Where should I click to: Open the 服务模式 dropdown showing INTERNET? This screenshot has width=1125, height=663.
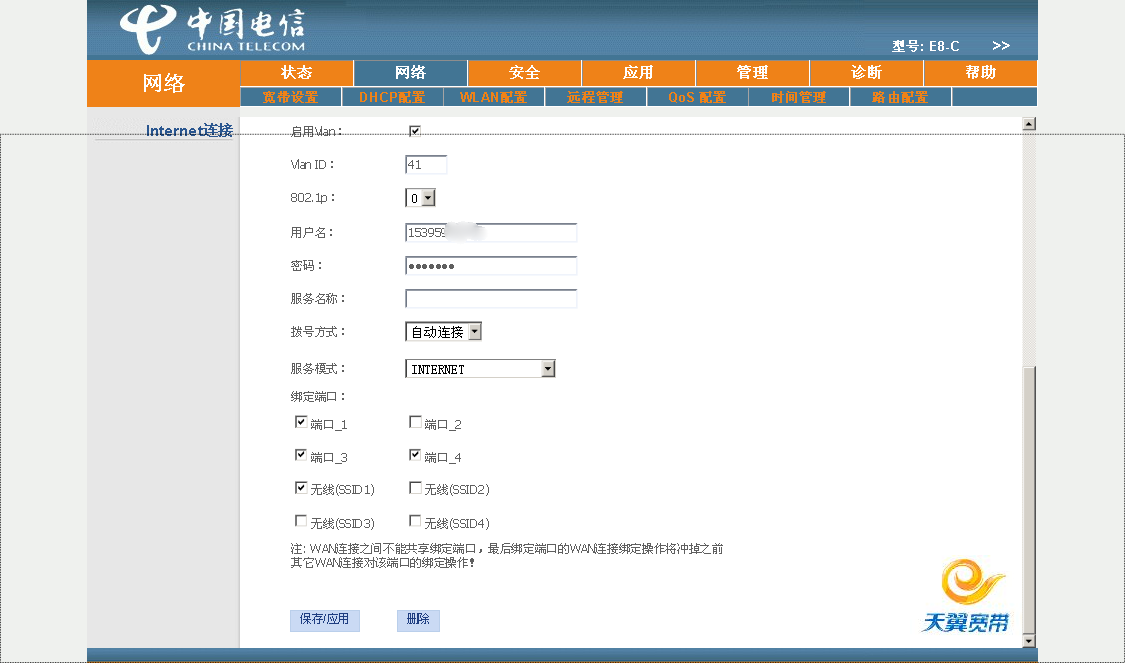coord(480,369)
